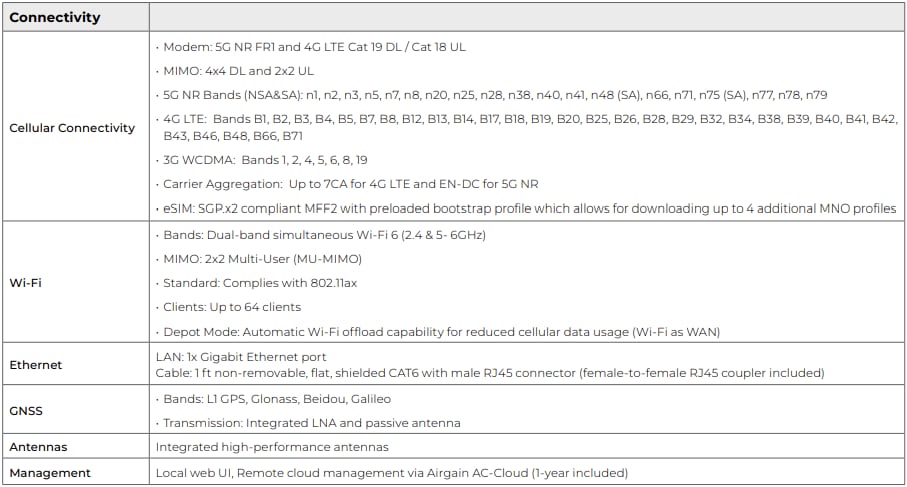907x487 pixels.
Task: Select the Ethernet row label
Action: point(36,365)
